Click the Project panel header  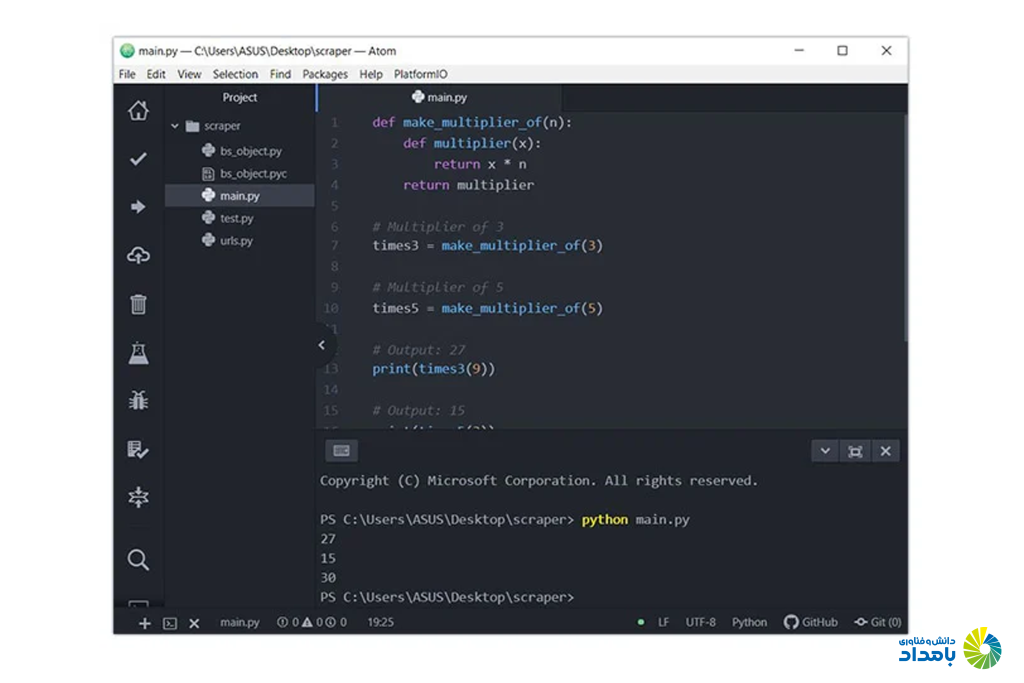(240, 97)
